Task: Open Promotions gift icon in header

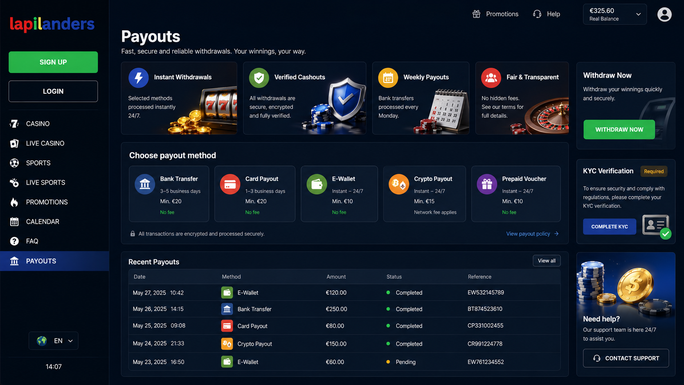Action: (x=476, y=14)
